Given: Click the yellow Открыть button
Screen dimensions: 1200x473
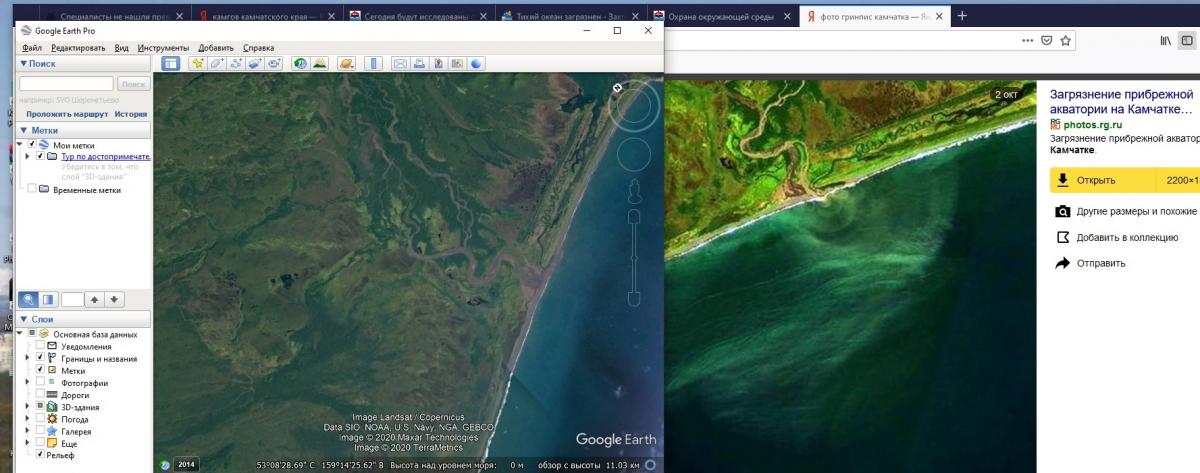Looking at the screenshot, I should 1094,180.
